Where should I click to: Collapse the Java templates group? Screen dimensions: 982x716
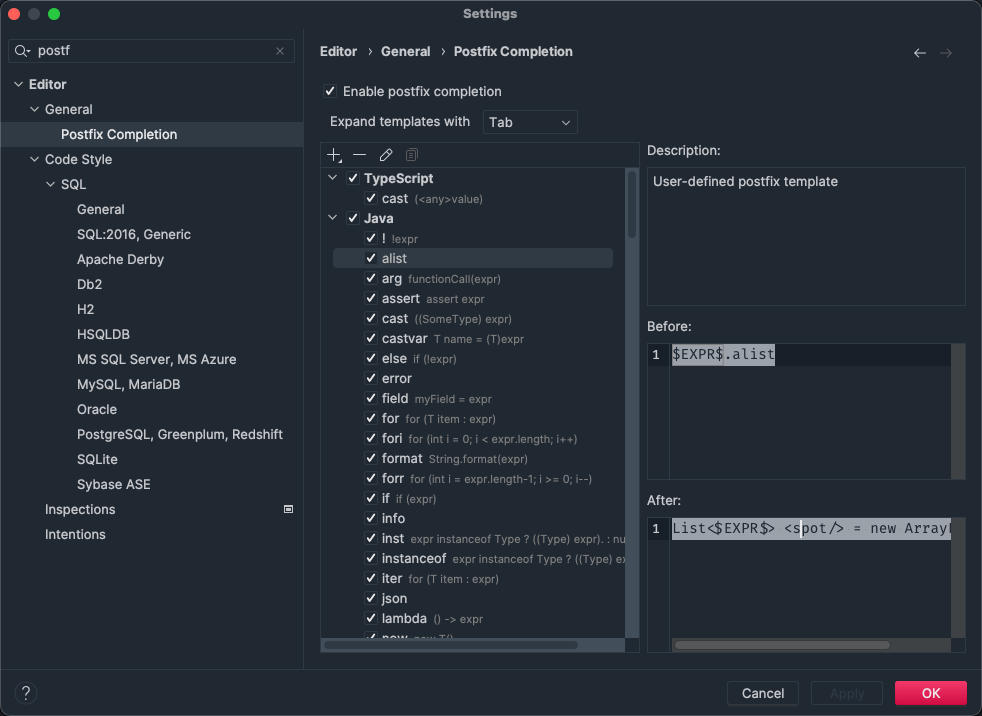(x=333, y=219)
